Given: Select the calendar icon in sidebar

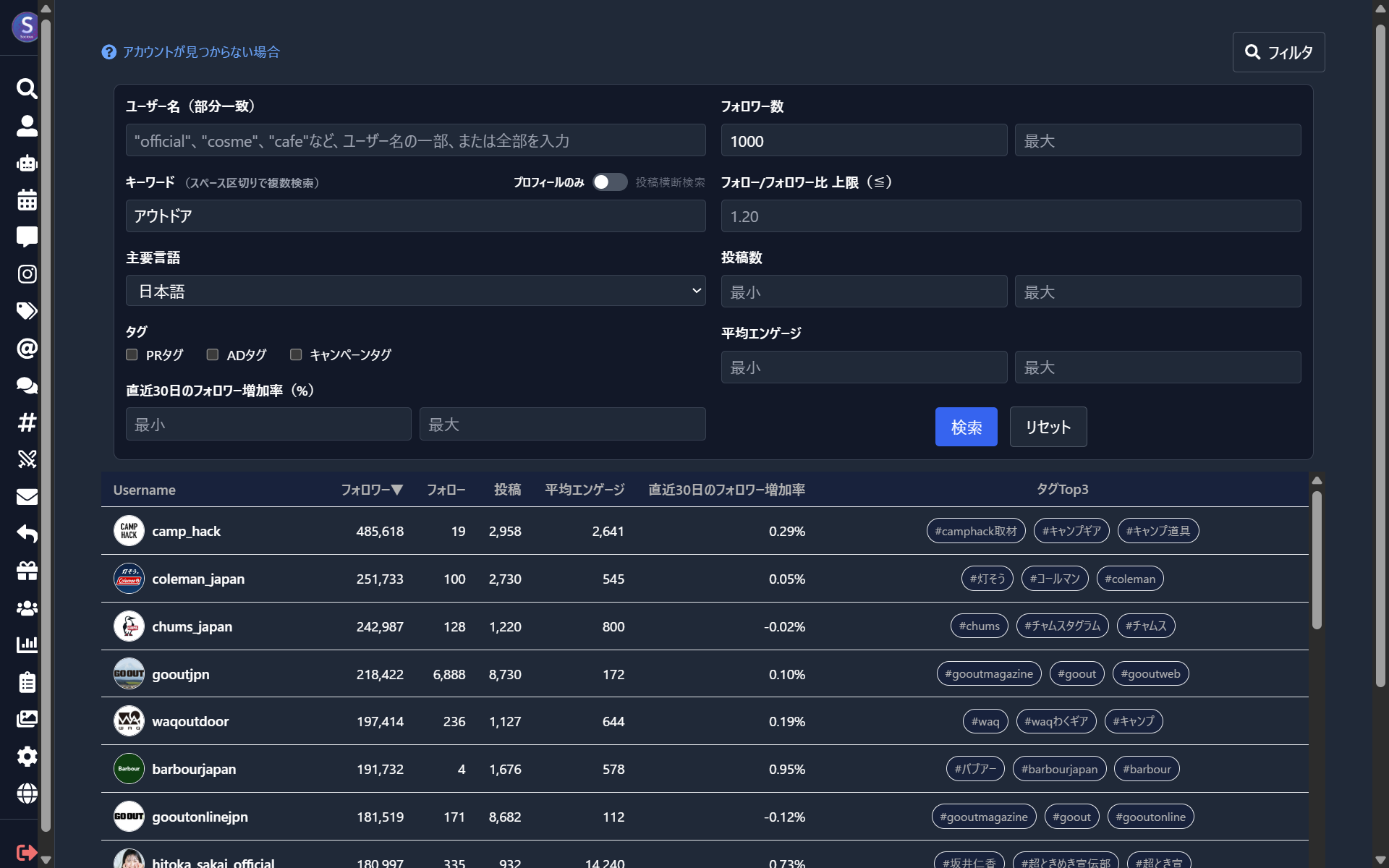Looking at the screenshot, I should pos(27,200).
